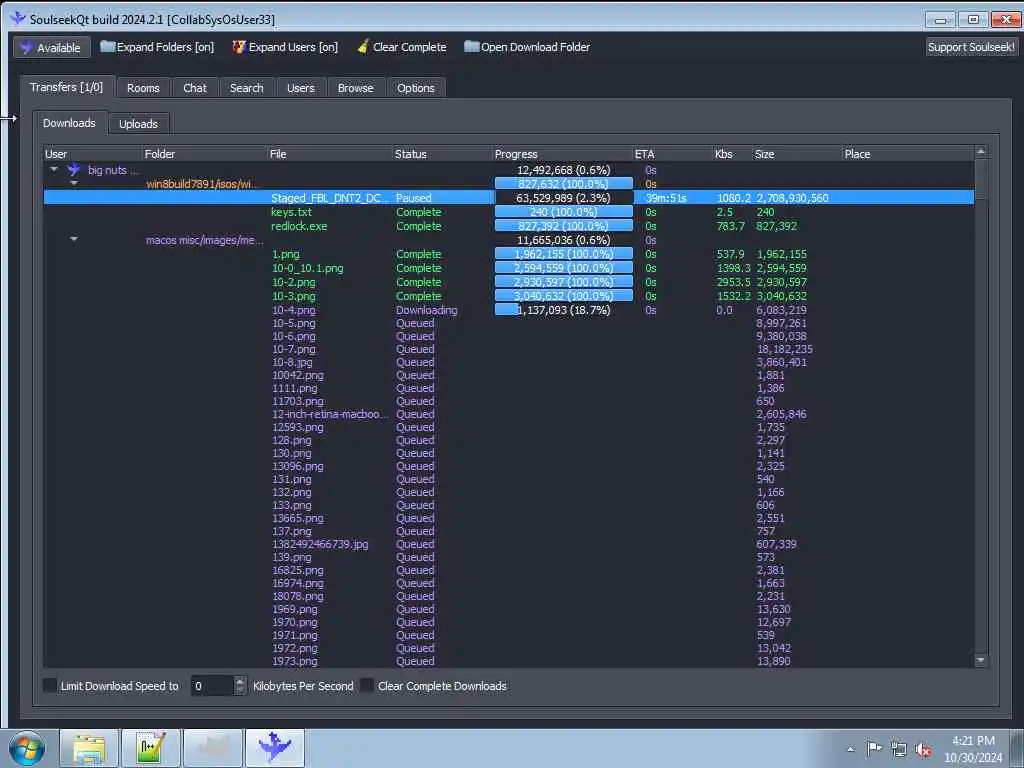Viewport: 1024px width, 768px height.
Task: Open the Search tab
Action: [x=246, y=88]
